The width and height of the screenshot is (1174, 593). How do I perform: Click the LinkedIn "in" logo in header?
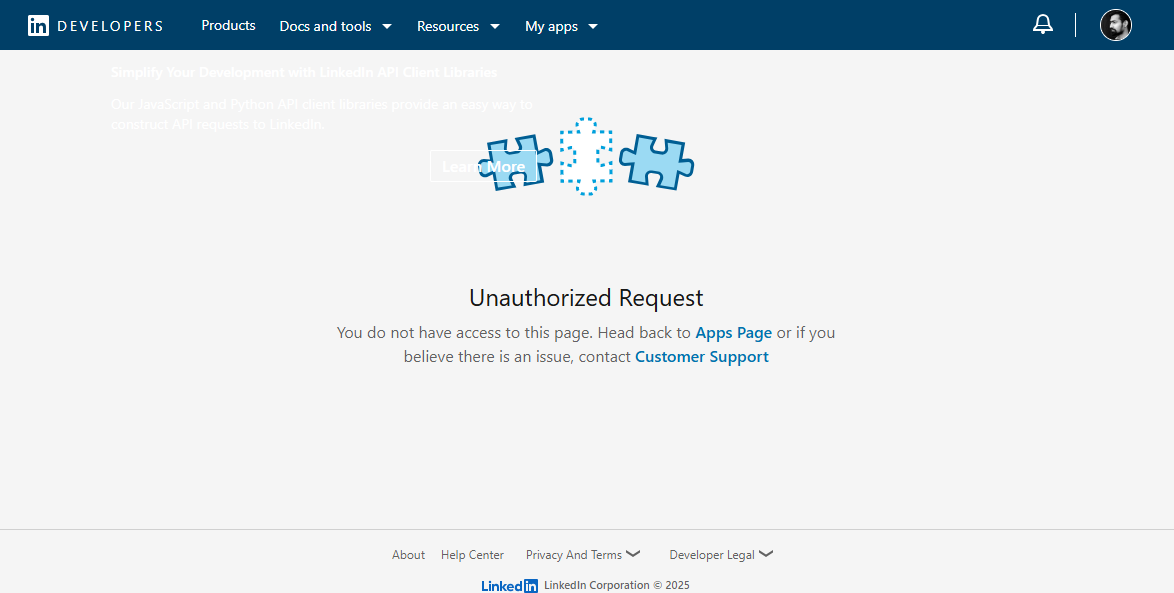[x=38, y=26]
